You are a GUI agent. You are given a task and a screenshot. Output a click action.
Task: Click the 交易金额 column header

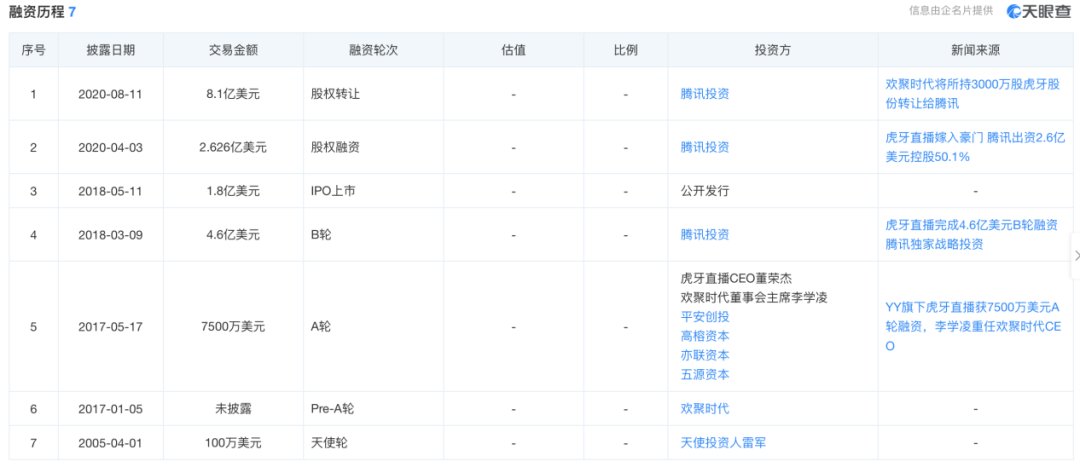(x=233, y=50)
